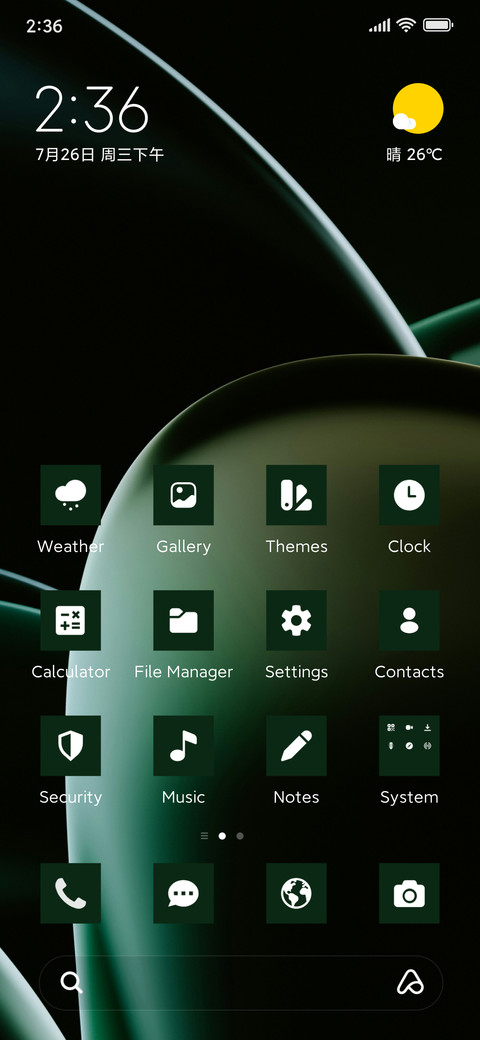Open File Manager
The image size is (480, 1040).
point(184,620)
